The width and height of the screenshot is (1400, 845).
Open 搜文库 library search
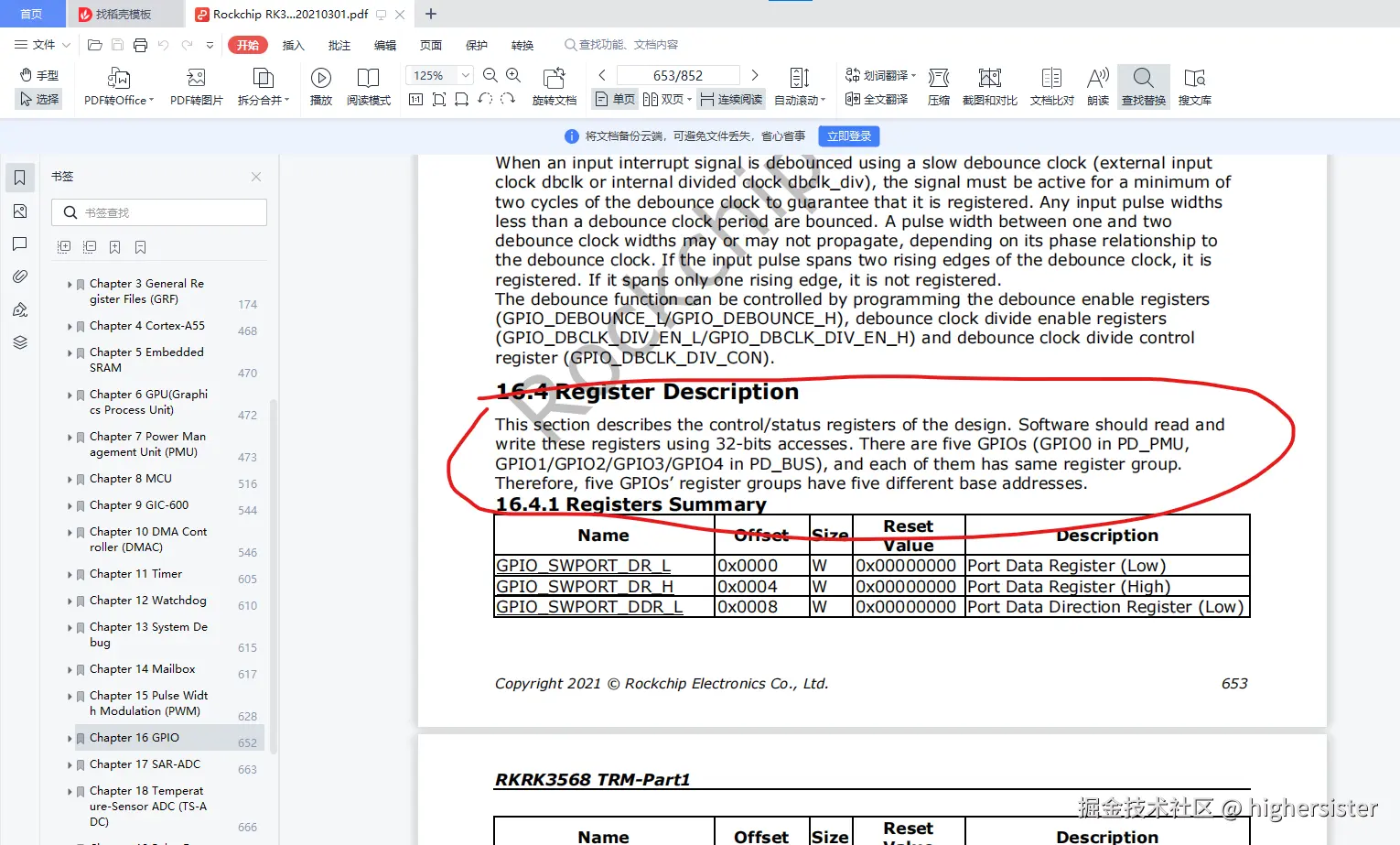tap(1195, 88)
